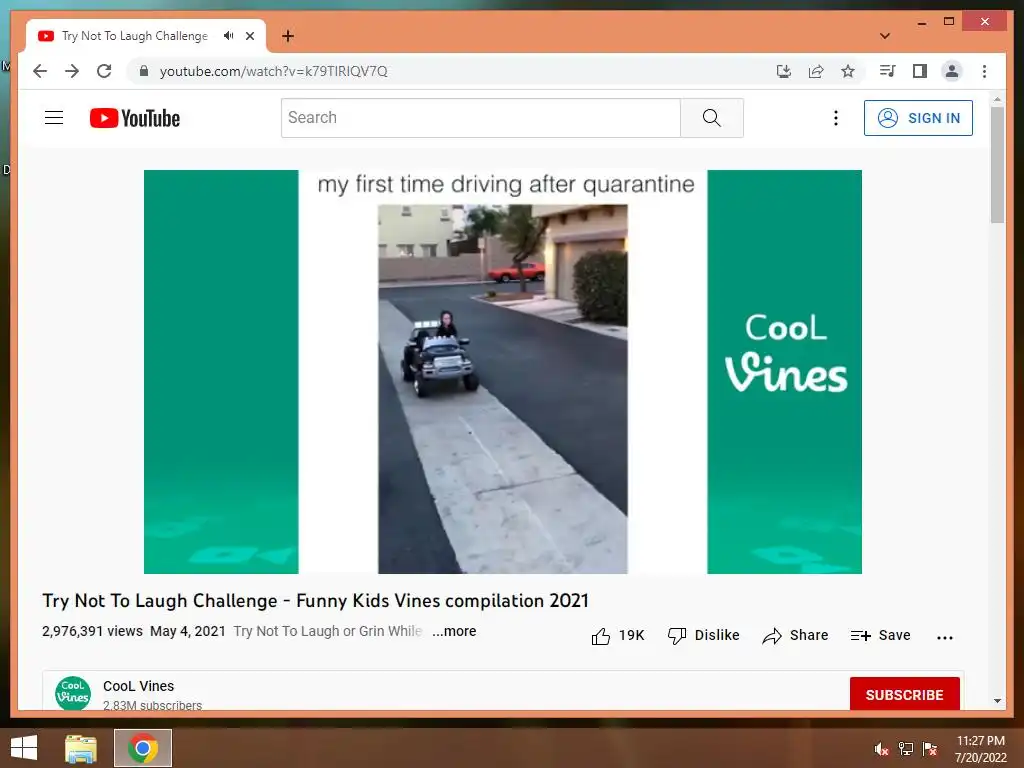Open CooL Vines channel avatar
This screenshot has height=768, width=1024.
click(72, 693)
